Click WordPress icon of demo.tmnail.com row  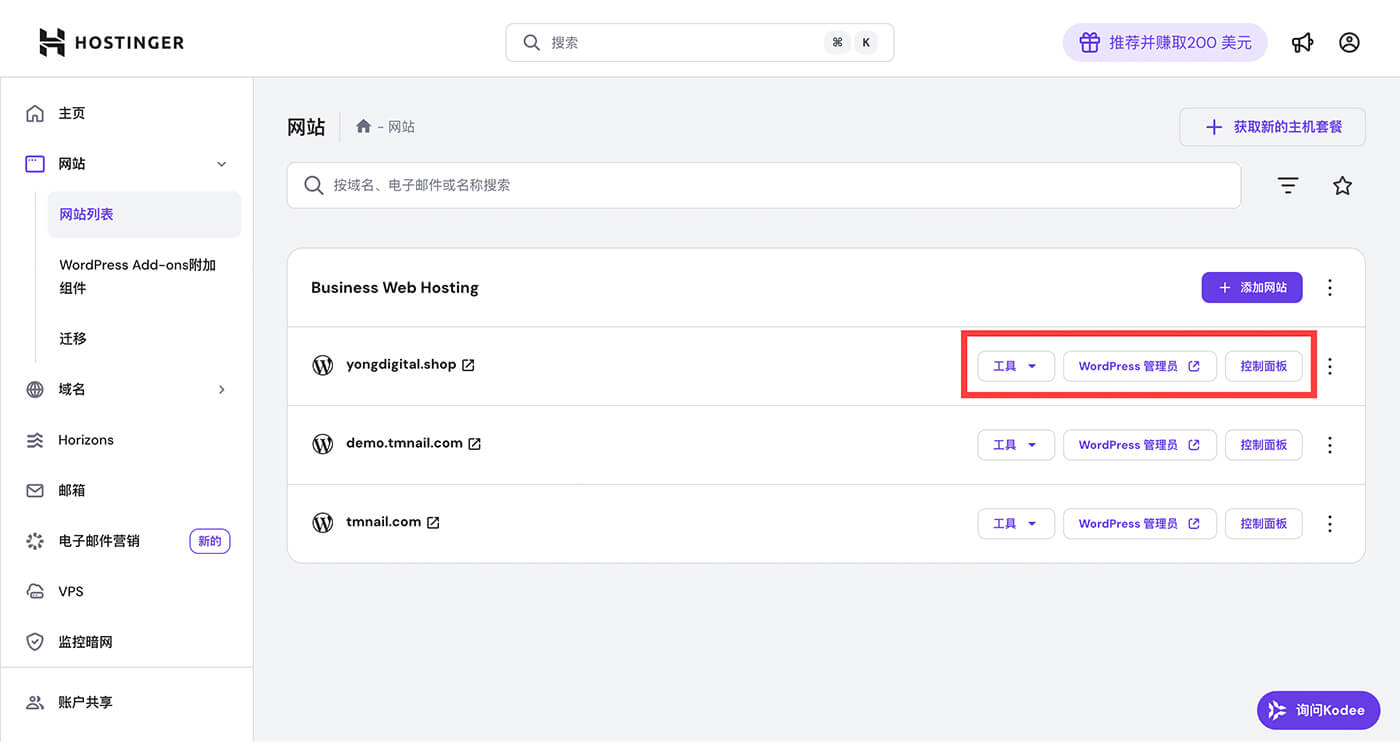pyautogui.click(x=322, y=444)
